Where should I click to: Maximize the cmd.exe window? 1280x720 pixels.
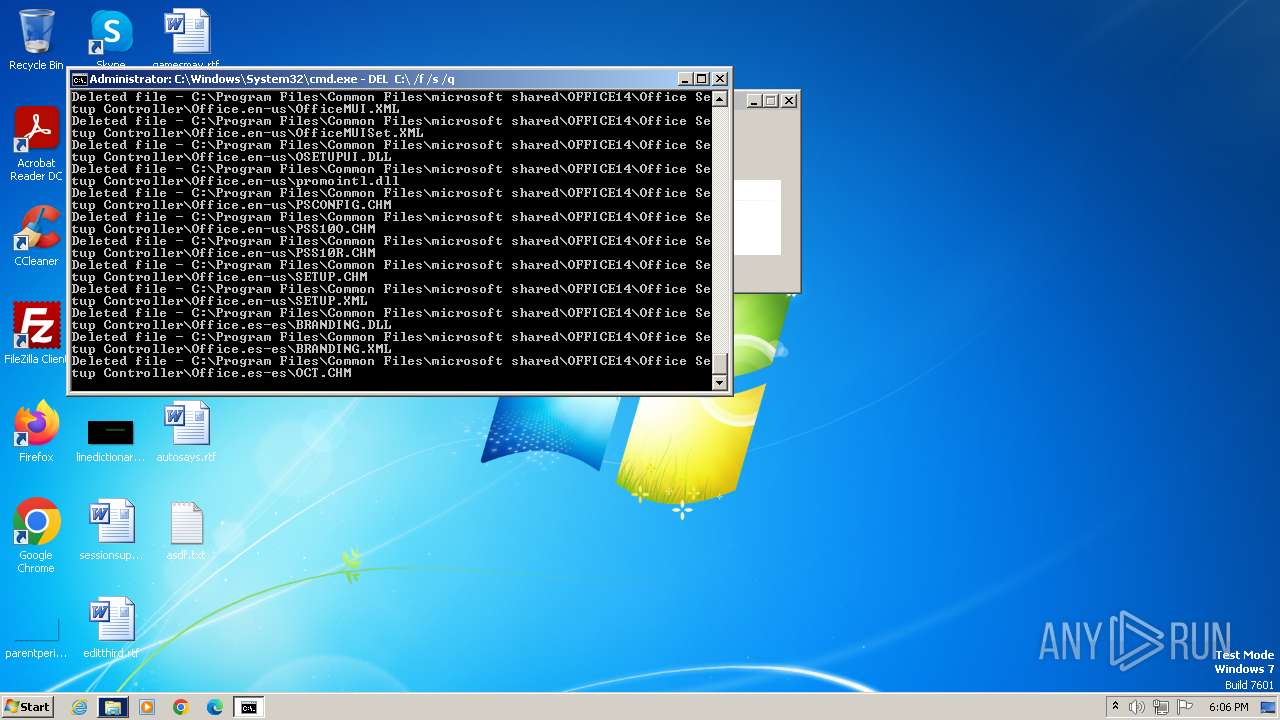(x=702, y=79)
